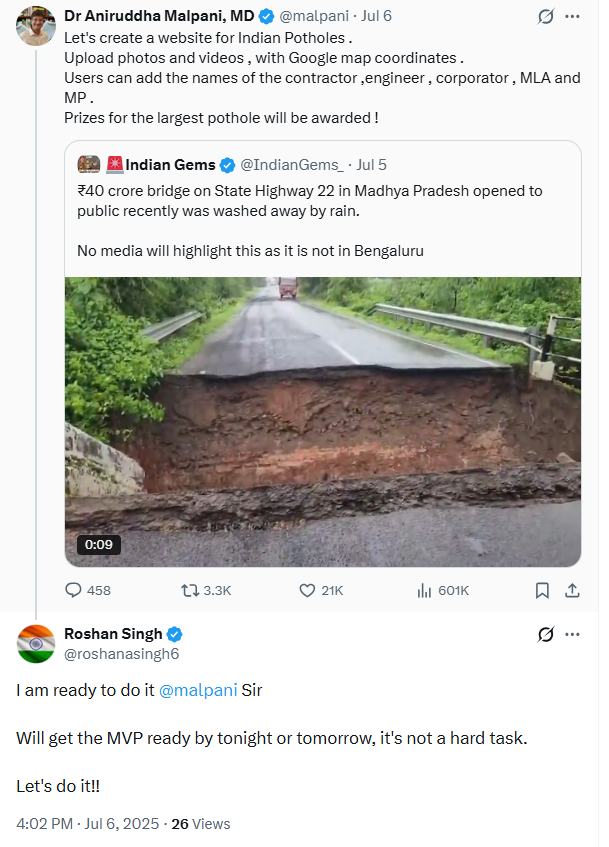Click Dr Aniruddha Malpani's profile picture
The height and width of the screenshot is (847, 609).
click(x=35, y=26)
